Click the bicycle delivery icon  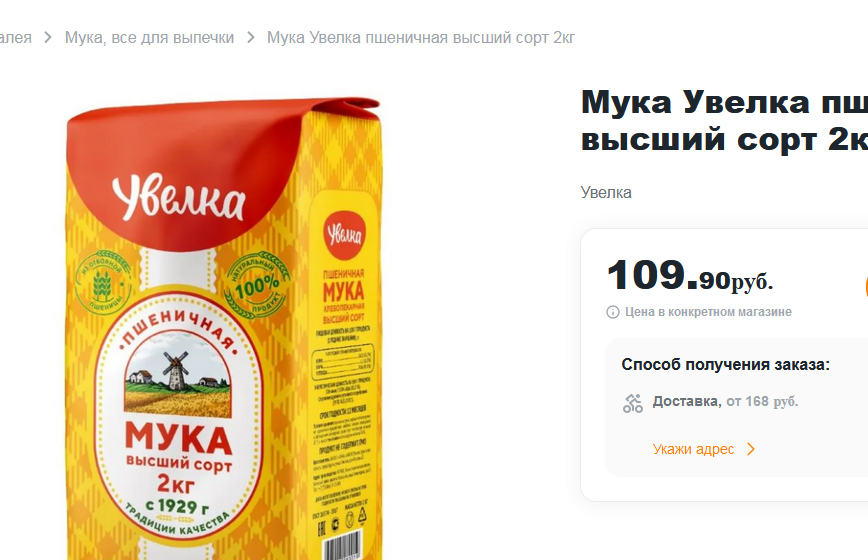click(x=633, y=403)
